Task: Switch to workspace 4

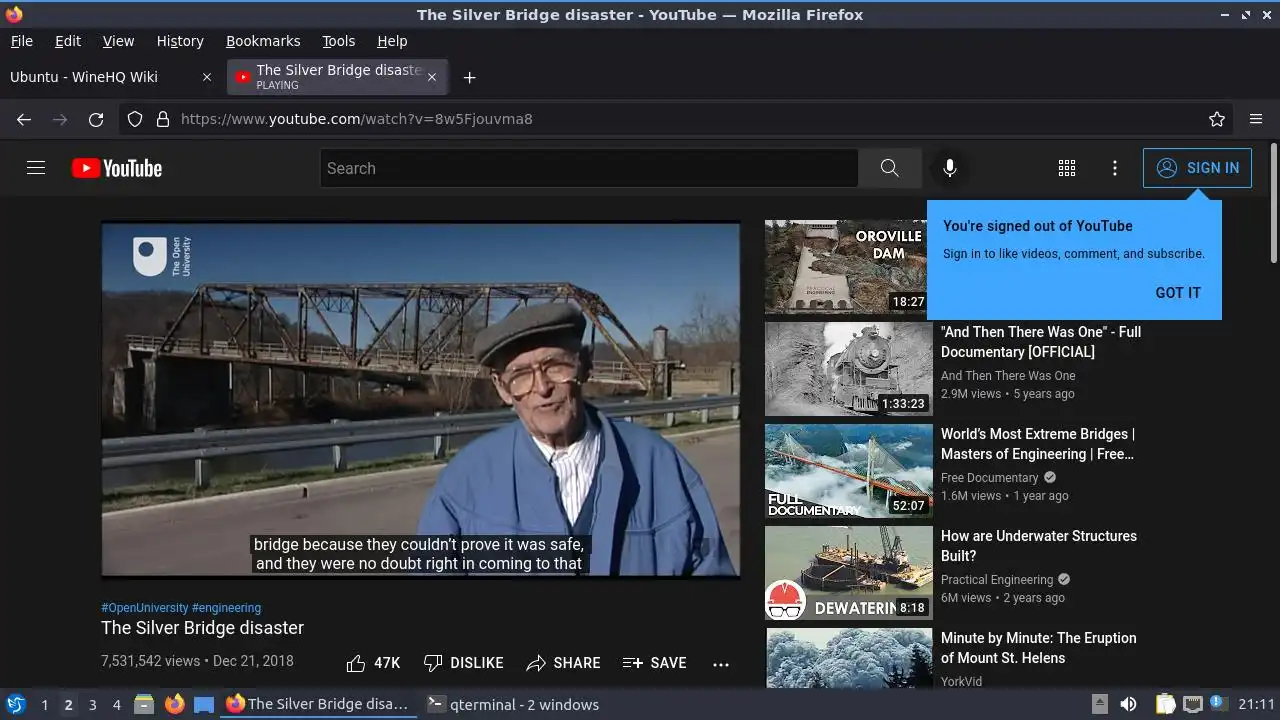Action: 116,705
